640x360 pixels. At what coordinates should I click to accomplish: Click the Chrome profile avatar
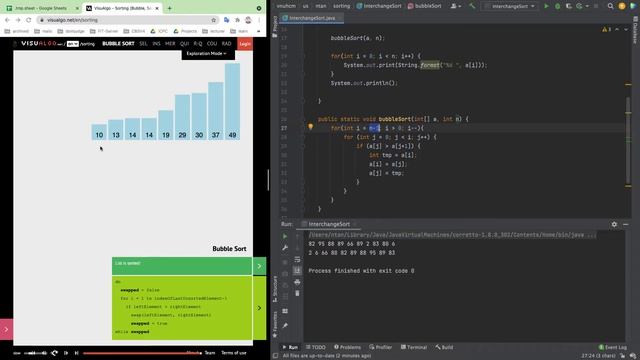click(x=248, y=20)
